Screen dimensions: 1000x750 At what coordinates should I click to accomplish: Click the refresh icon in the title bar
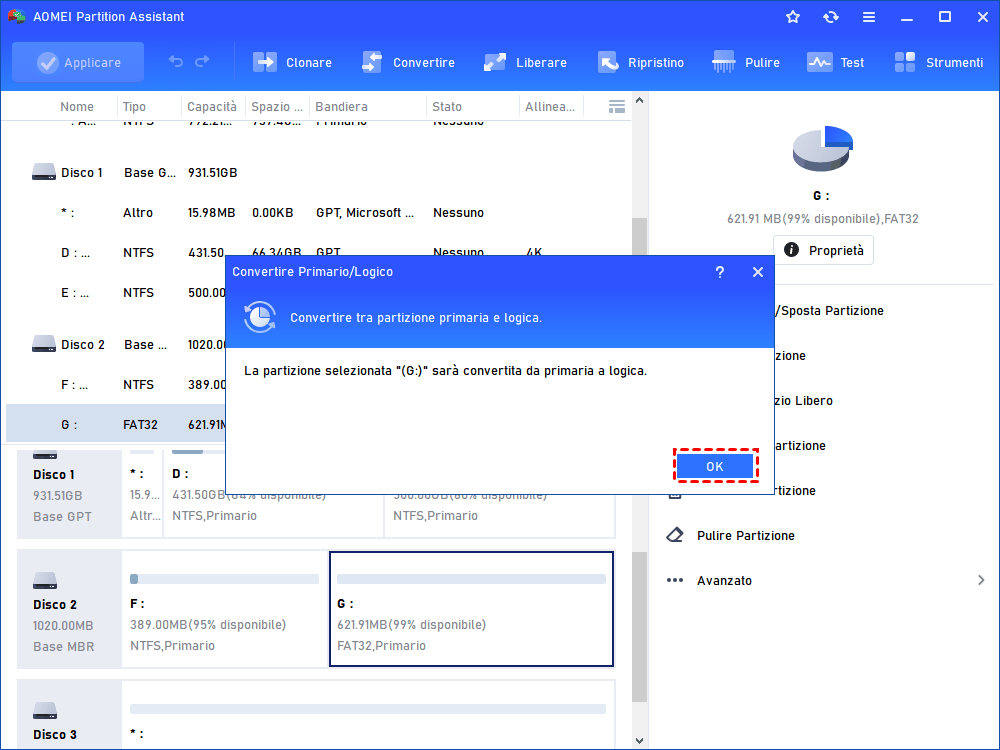[x=830, y=17]
